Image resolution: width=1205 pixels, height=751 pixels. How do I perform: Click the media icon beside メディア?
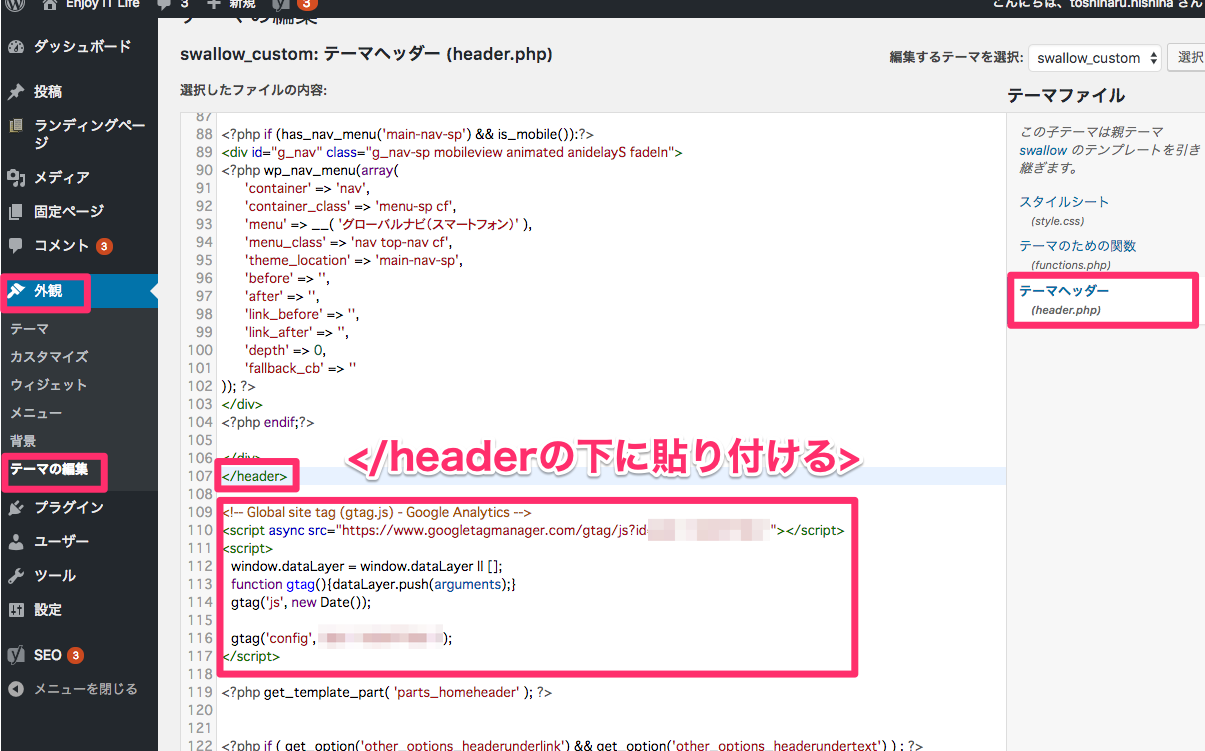tap(16, 178)
